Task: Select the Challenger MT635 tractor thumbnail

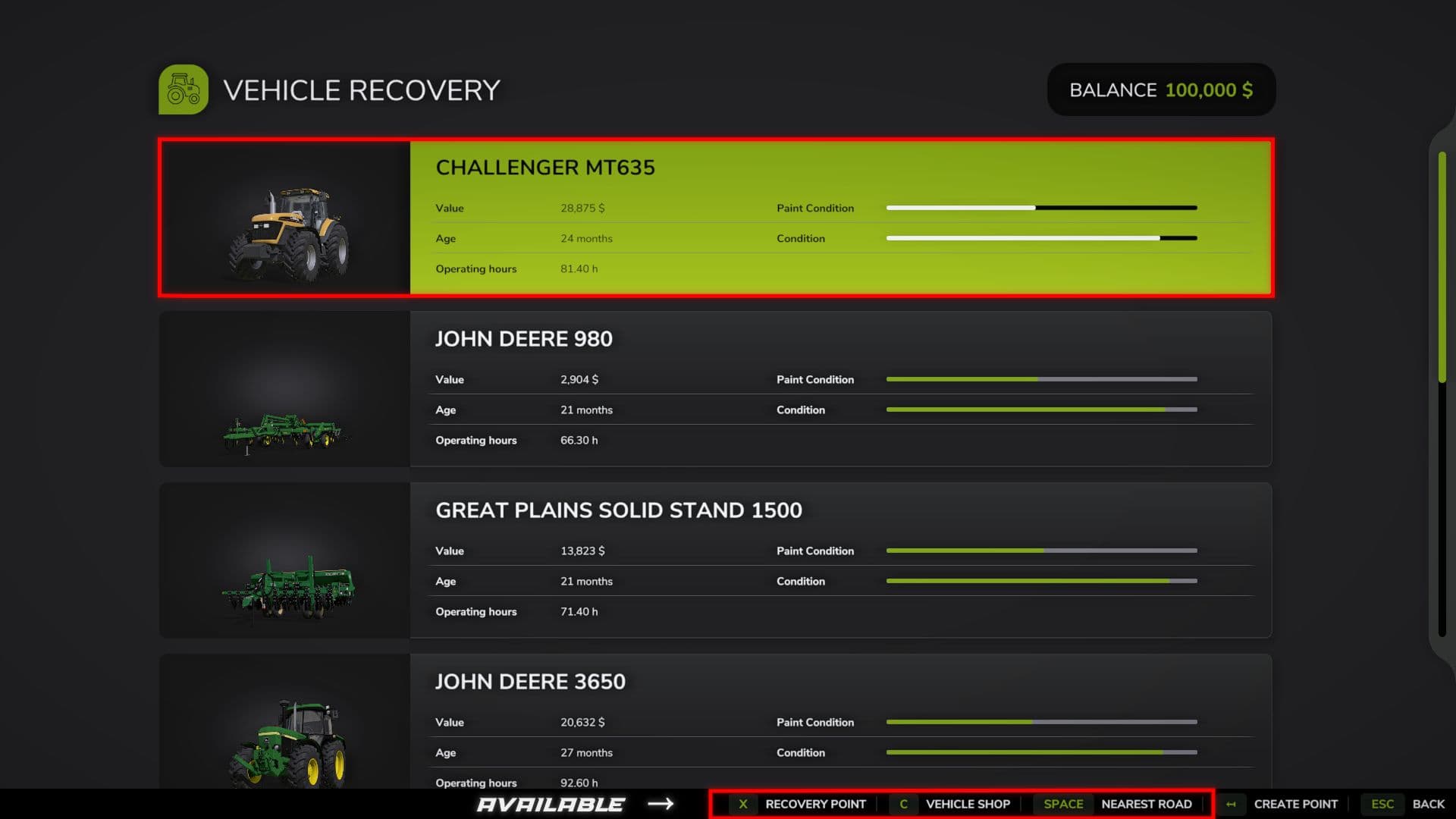Action: coord(286,218)
